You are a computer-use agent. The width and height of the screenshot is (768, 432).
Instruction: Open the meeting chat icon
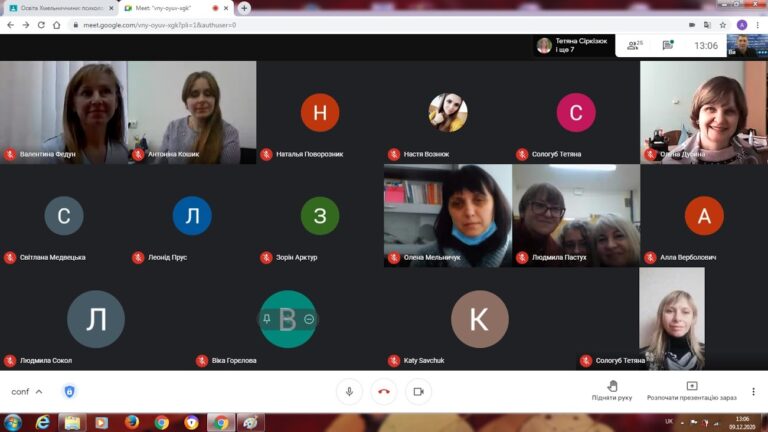coord(668,46)
